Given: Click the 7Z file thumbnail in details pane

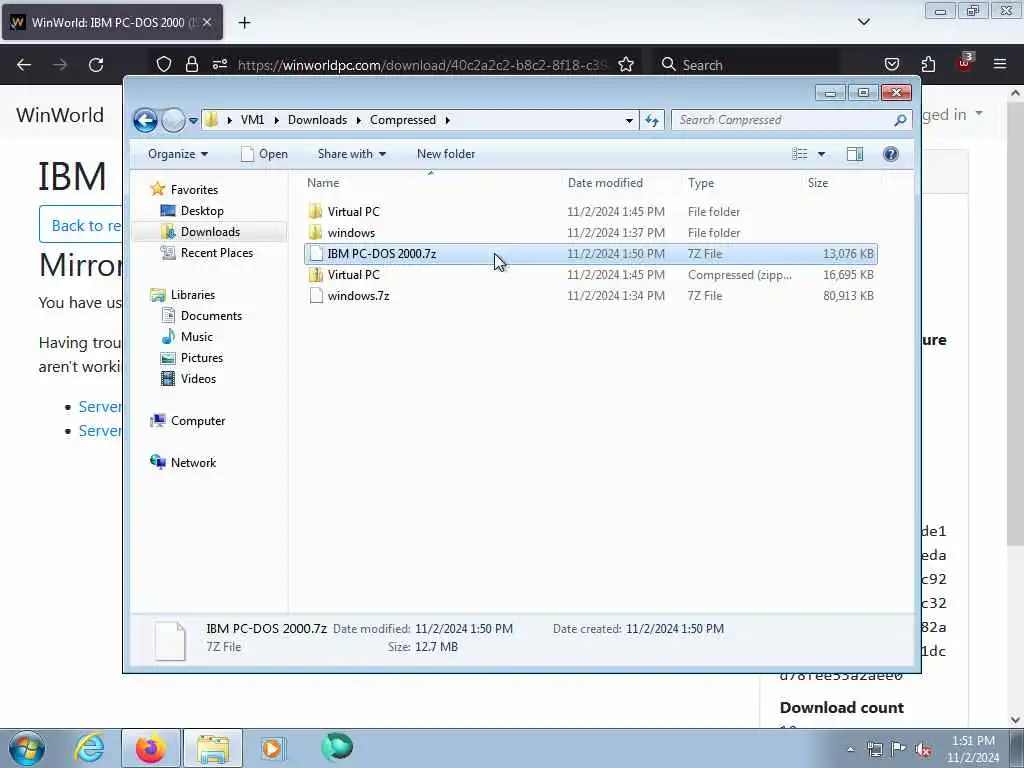Looking at the screenshot, I should point(170,641).
